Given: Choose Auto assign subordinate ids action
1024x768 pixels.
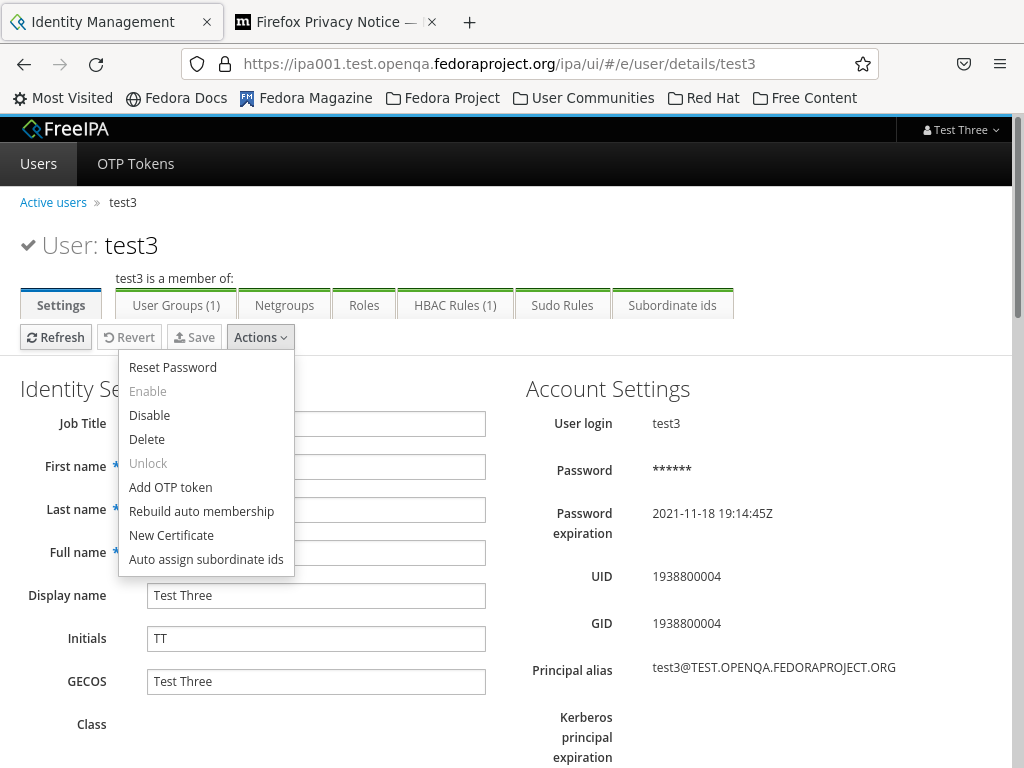Looking at the screenshot, I should [206, 559].
